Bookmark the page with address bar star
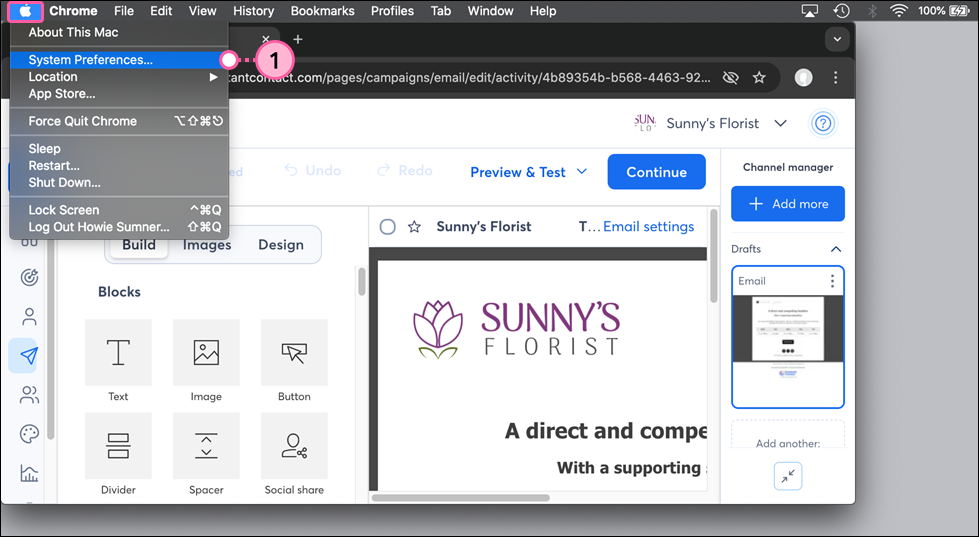Image resolution: width=979 pixels, height=537 pixels. tap(759, 77)
